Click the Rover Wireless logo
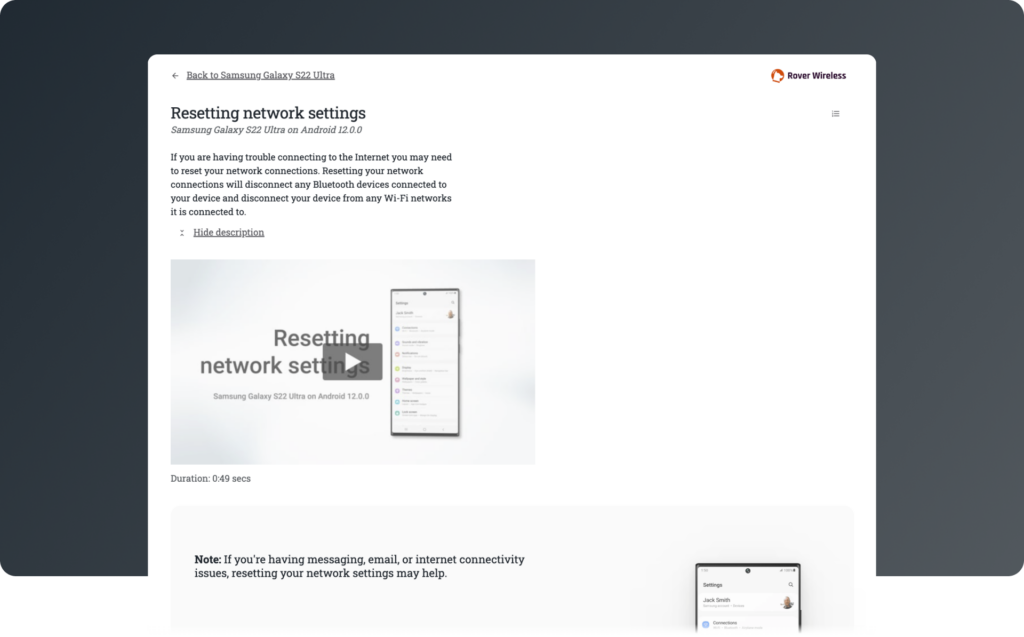 pyautogui.click(x=808, y=76)
